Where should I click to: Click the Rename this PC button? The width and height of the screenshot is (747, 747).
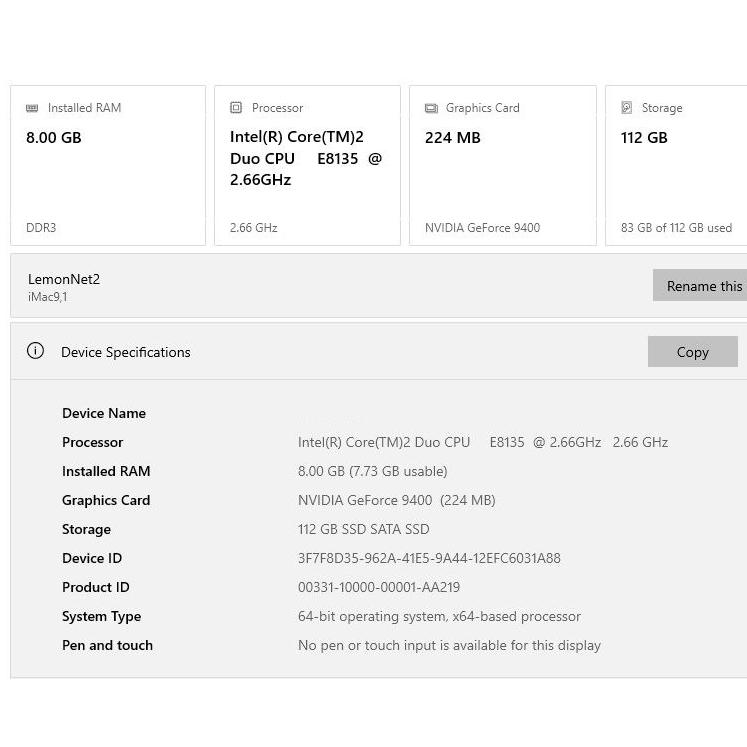(700, 285)
